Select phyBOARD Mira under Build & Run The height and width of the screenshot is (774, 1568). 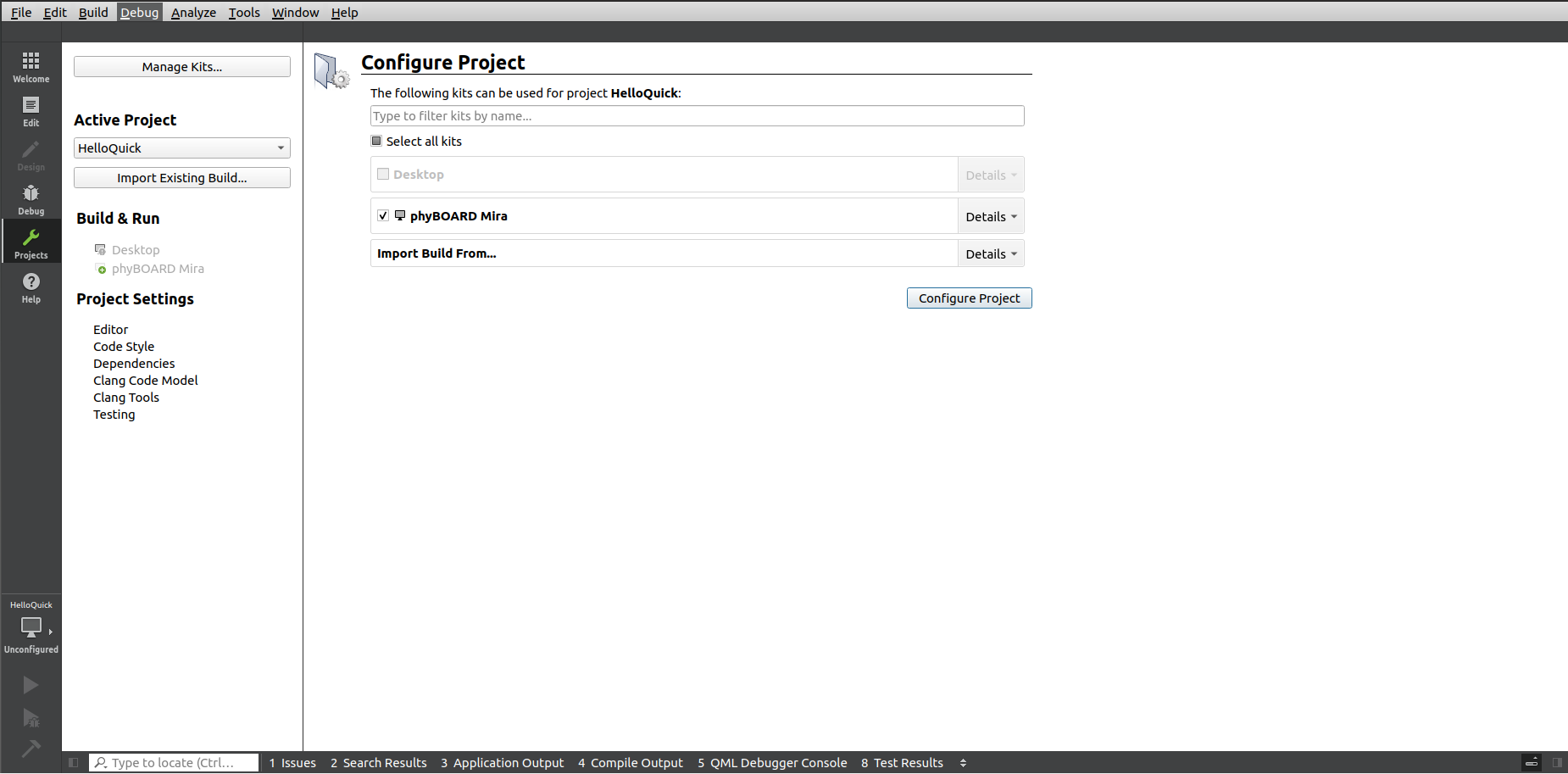tap(158, 269)
